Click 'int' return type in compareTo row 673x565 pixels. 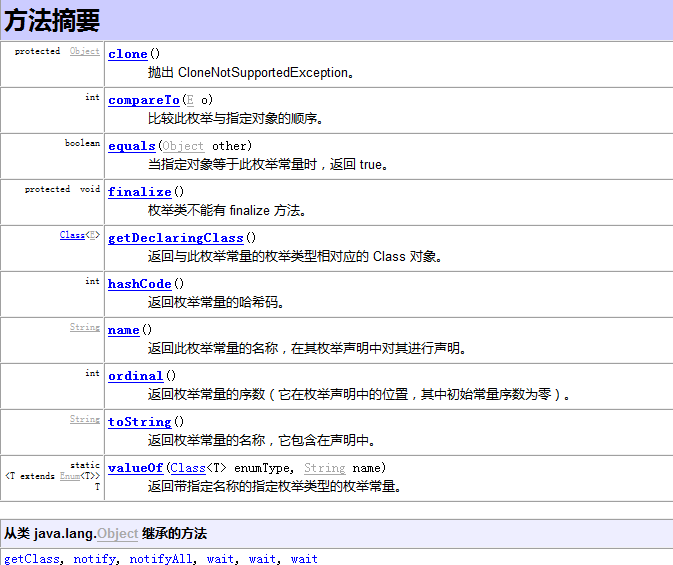click(92, 97)
